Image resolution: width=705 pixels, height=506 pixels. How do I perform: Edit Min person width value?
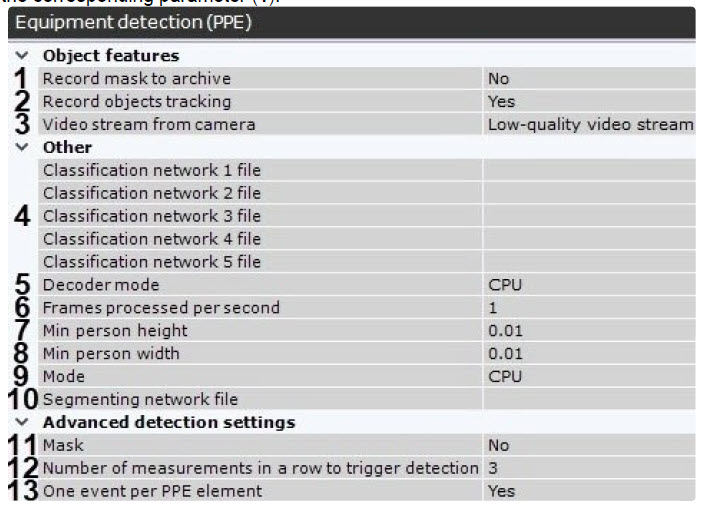588,354
